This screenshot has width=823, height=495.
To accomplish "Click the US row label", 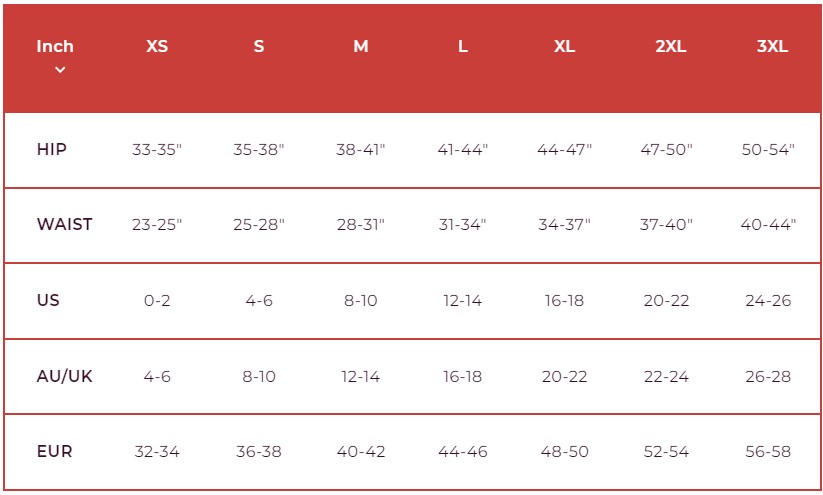I will pyautogui.click(x=48, y=300).
